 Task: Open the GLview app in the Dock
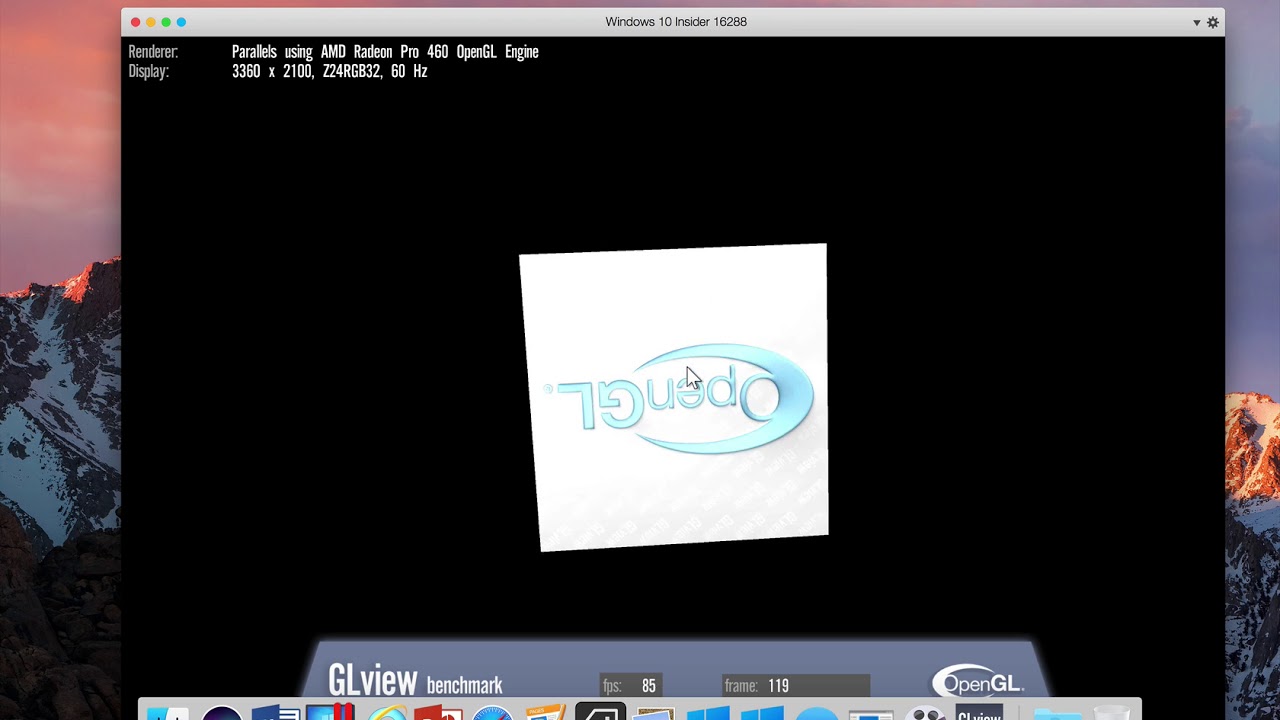point(979,712)
